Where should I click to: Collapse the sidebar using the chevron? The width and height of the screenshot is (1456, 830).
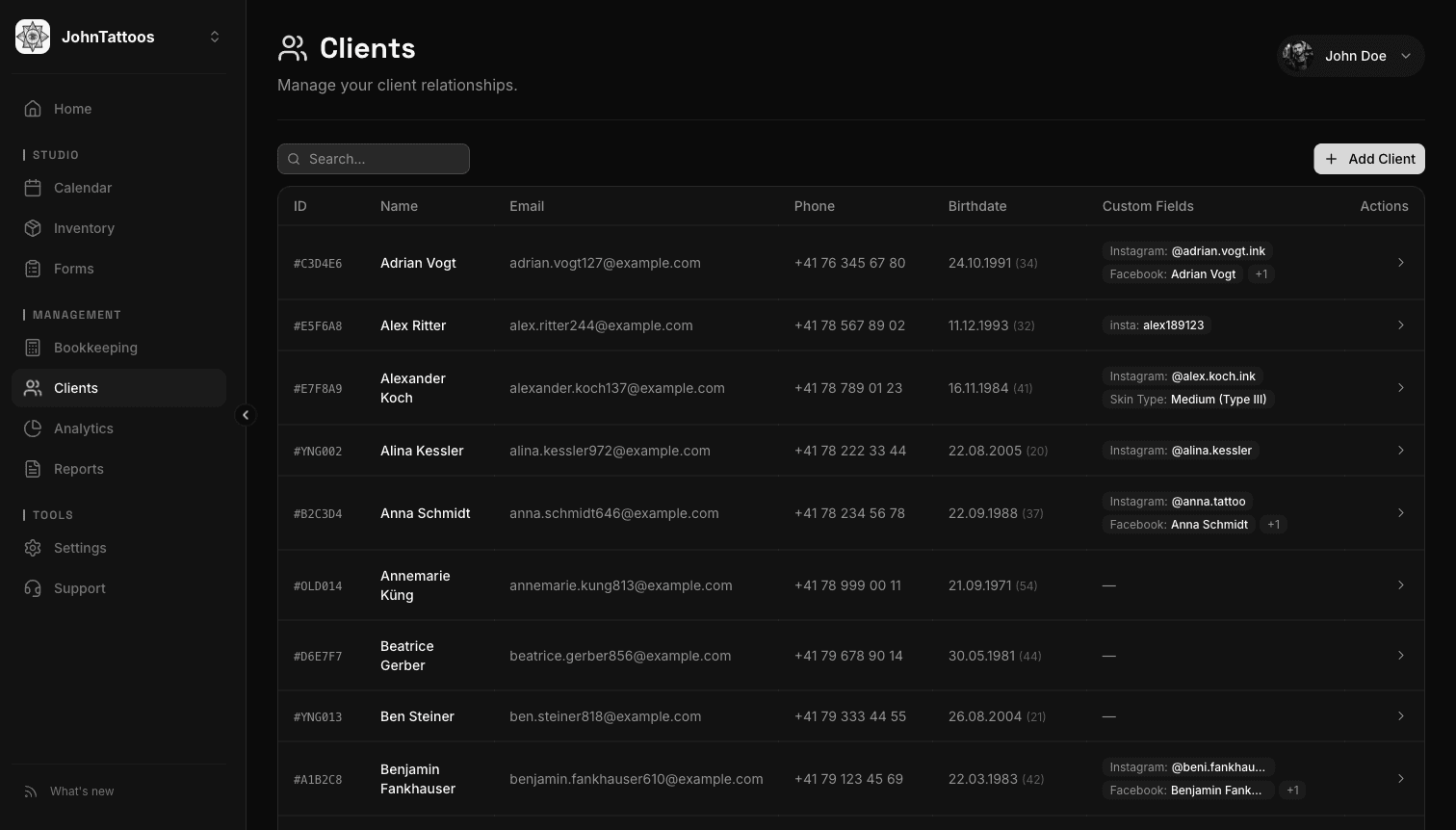(247, 415)
